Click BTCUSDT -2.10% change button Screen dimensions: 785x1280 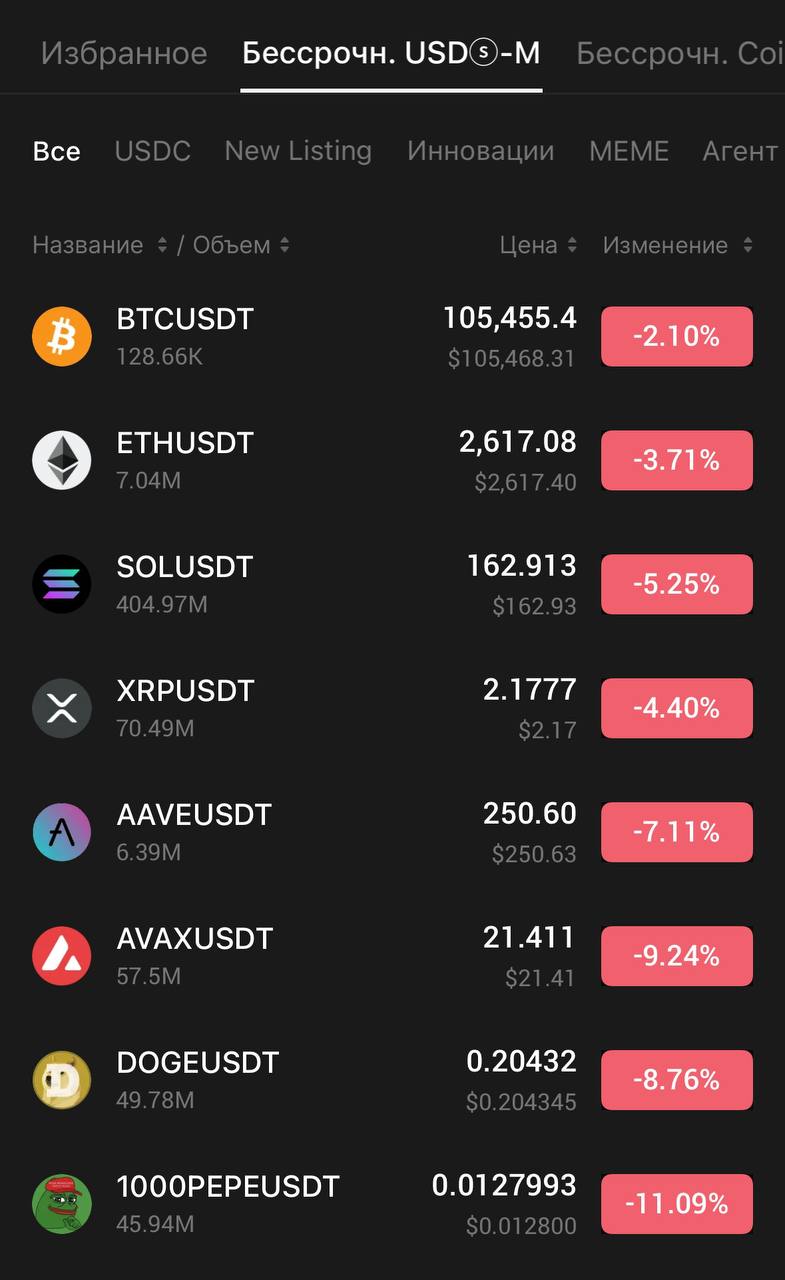point(677,336)
